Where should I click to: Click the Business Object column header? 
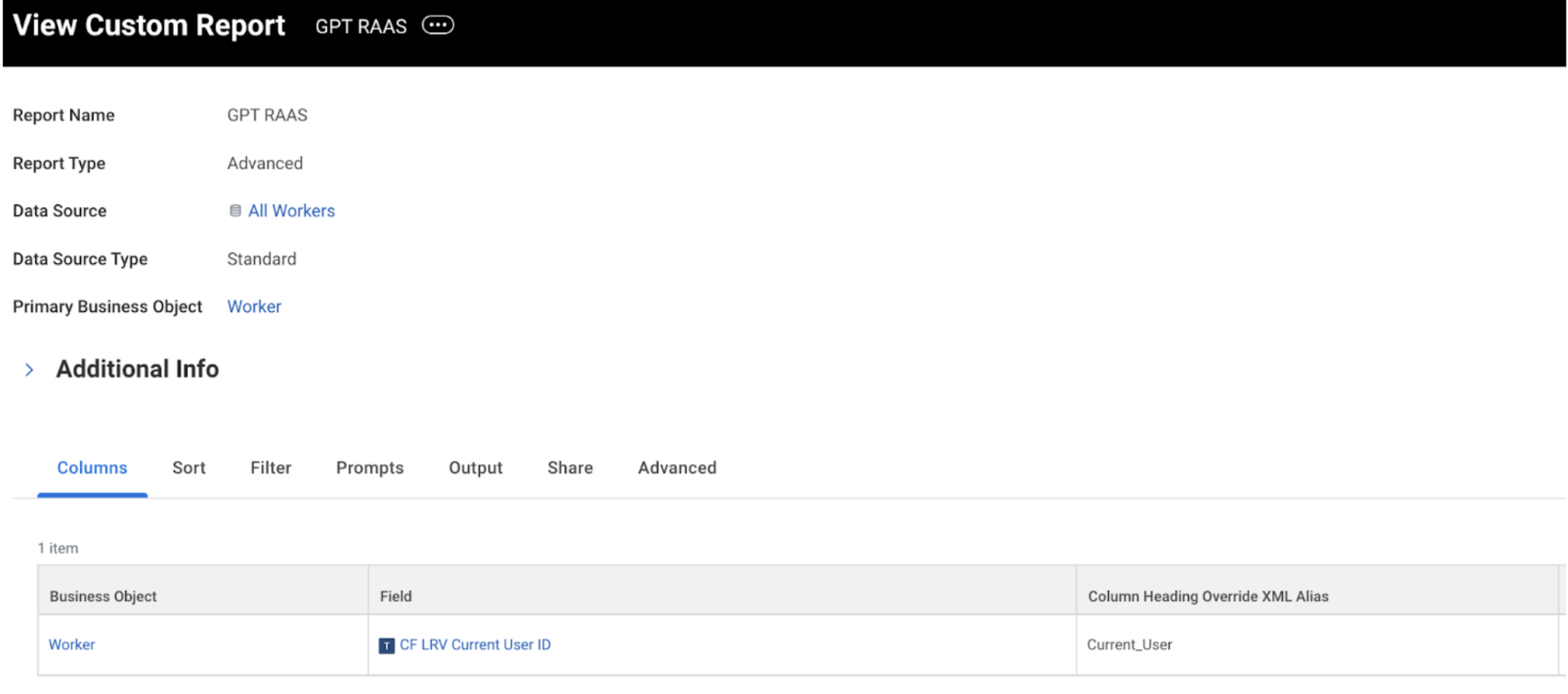[102, 596]
